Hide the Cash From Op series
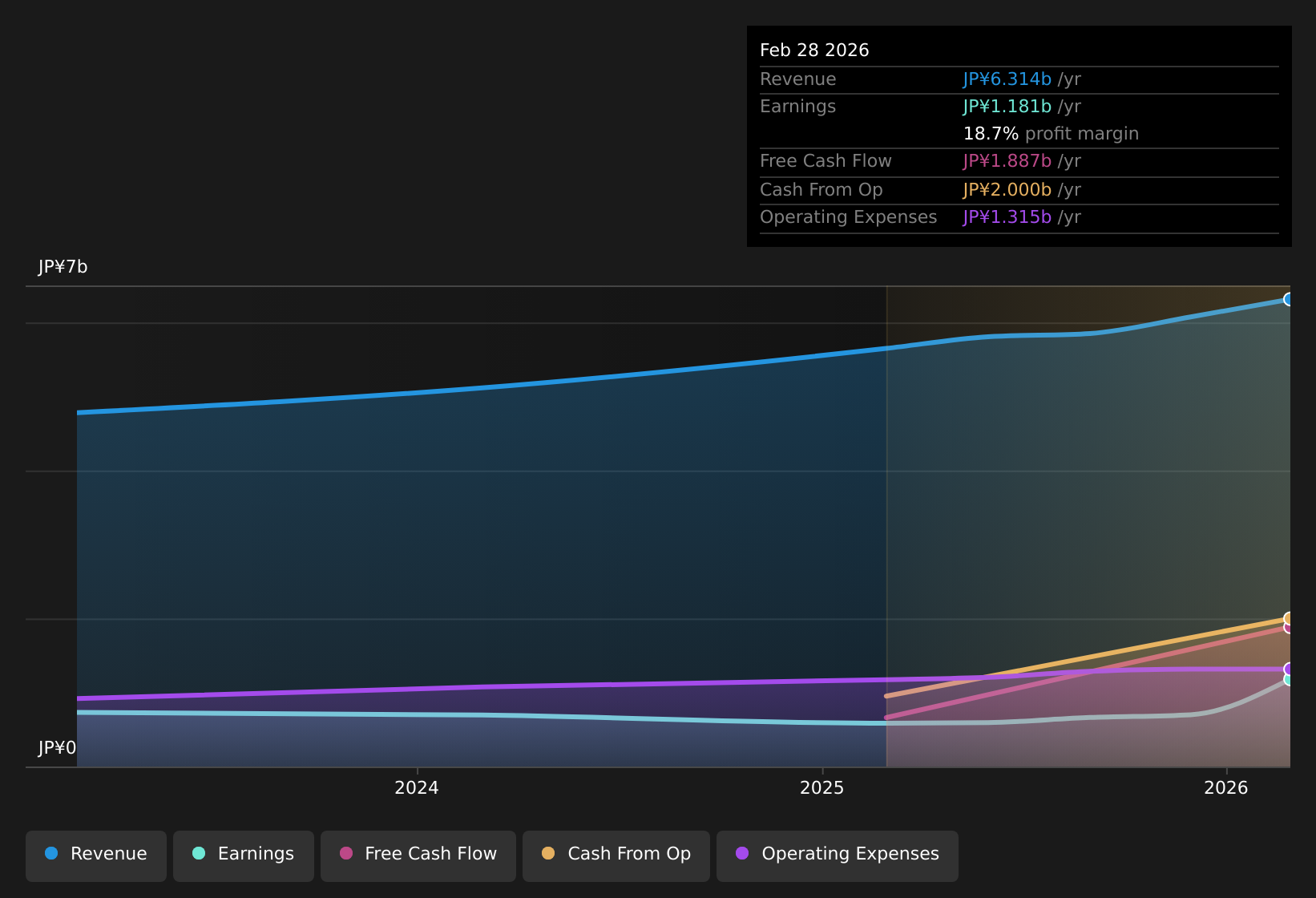 click(x=616, y=856)
